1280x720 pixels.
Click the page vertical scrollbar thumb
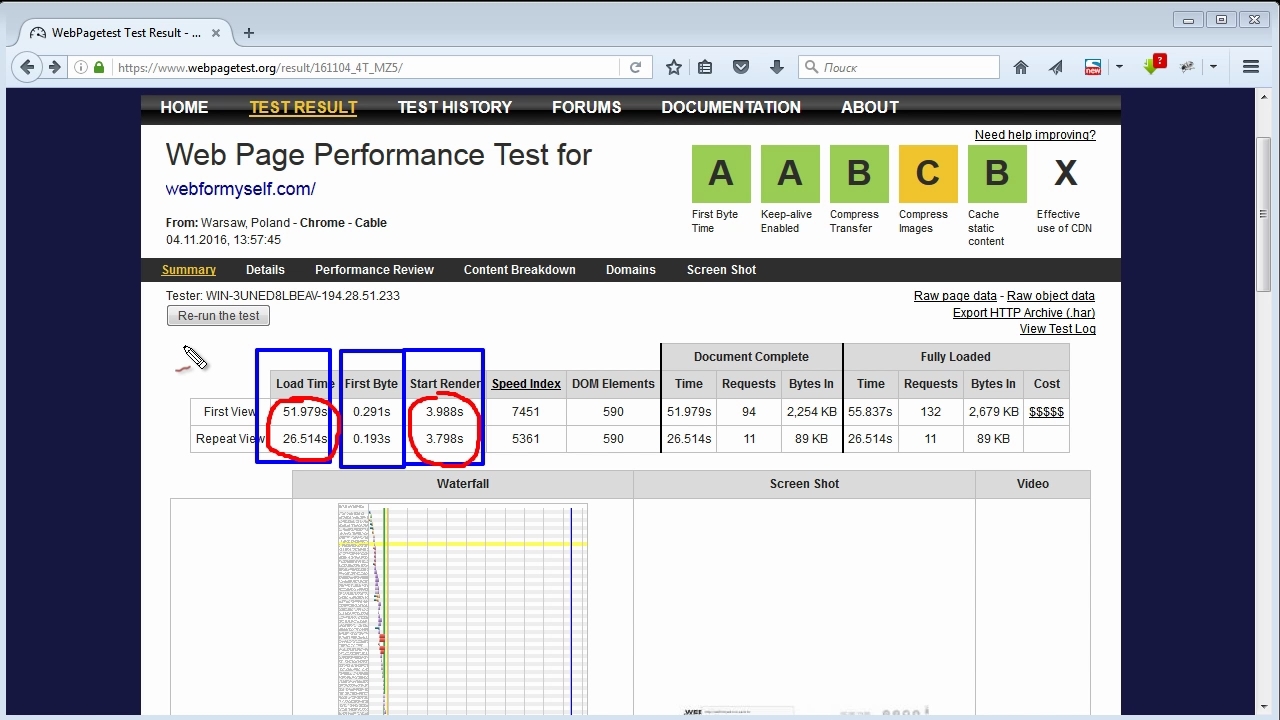[1263, 215]
